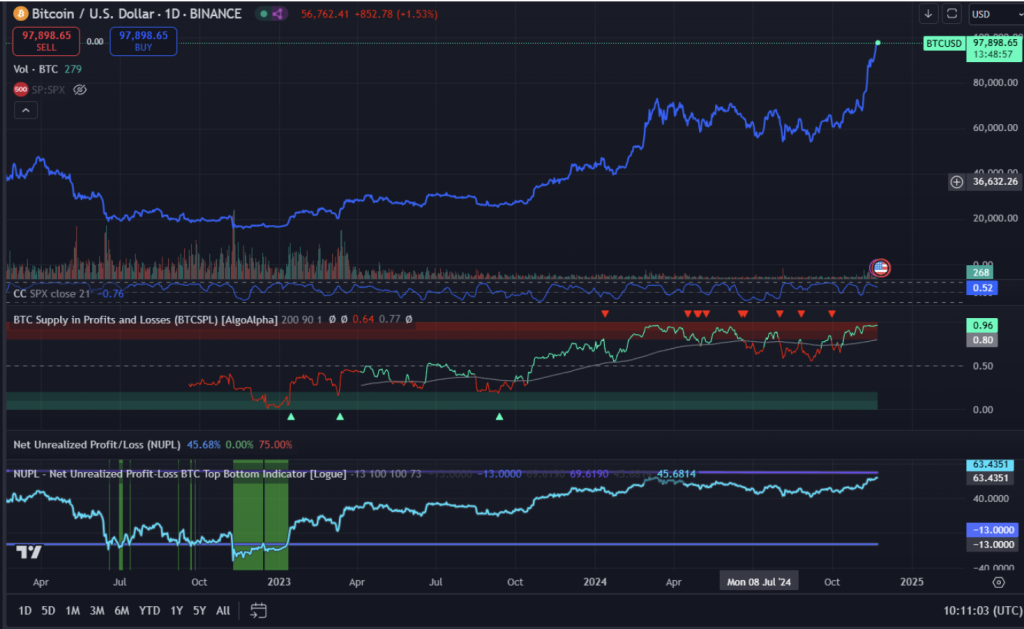Click the TradingView logo on the chart

pos(29,552)
